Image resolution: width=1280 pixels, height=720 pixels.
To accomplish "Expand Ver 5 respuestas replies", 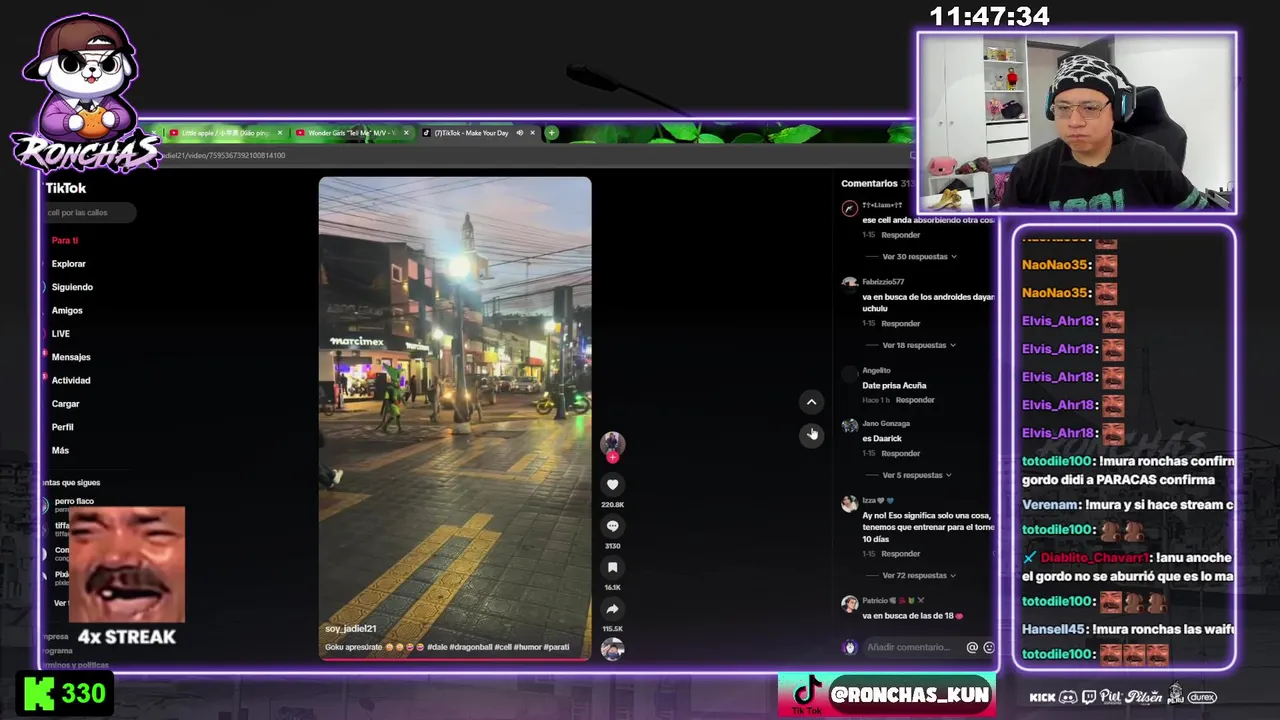I will point(917,475).
